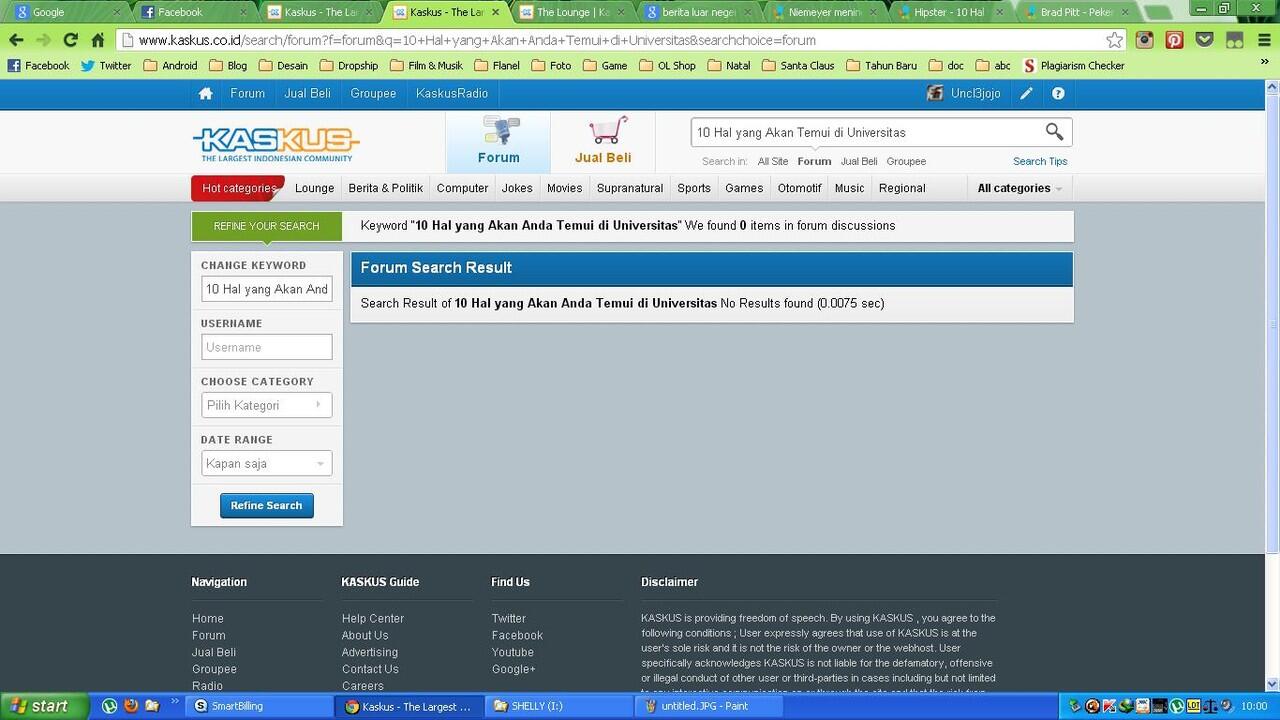This screenshot has width=1280, height=720.
Task: Reload the page
Action: point(70,40)
